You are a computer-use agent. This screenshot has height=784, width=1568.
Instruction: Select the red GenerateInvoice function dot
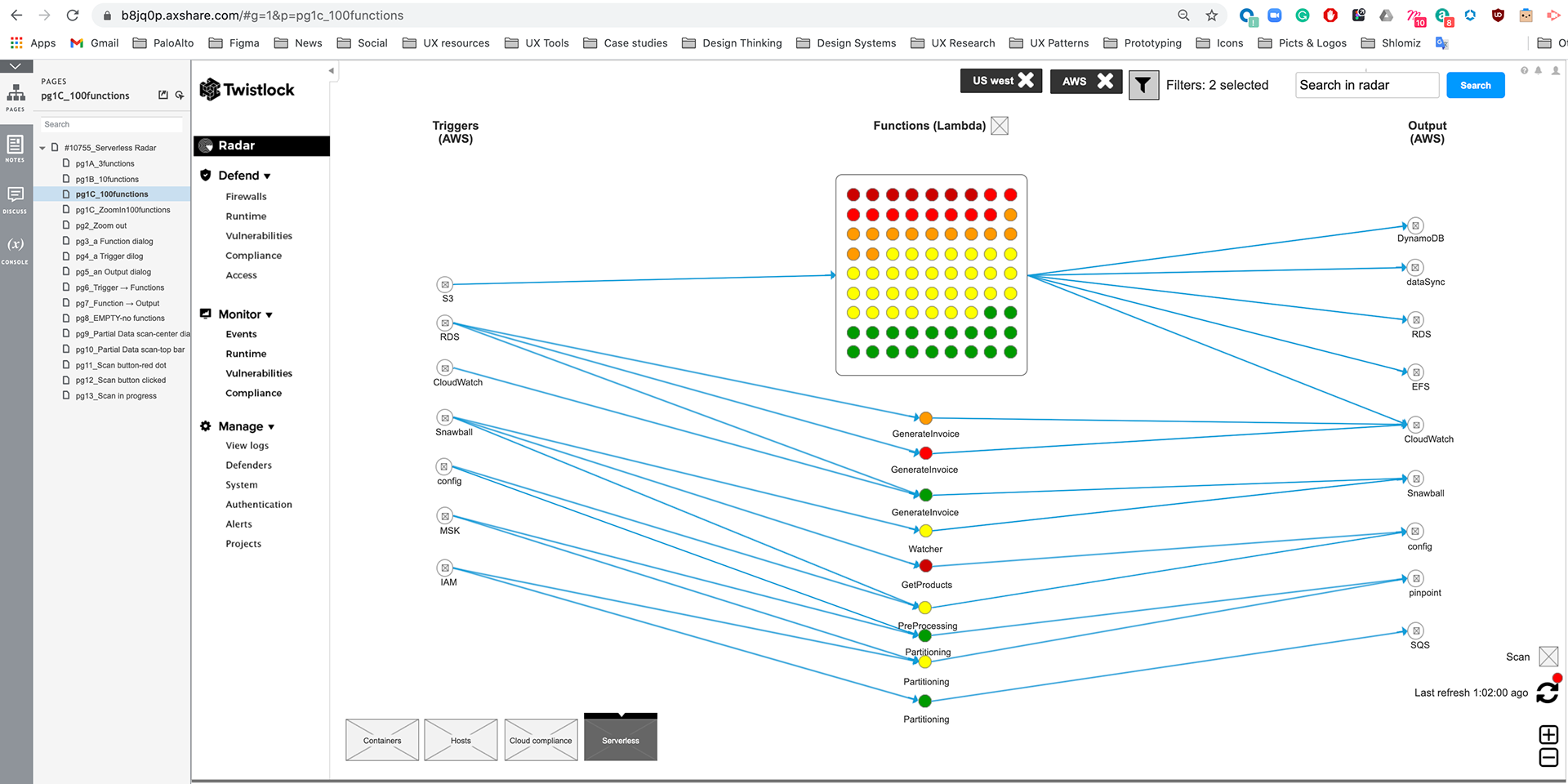click(x=925, y=453)
